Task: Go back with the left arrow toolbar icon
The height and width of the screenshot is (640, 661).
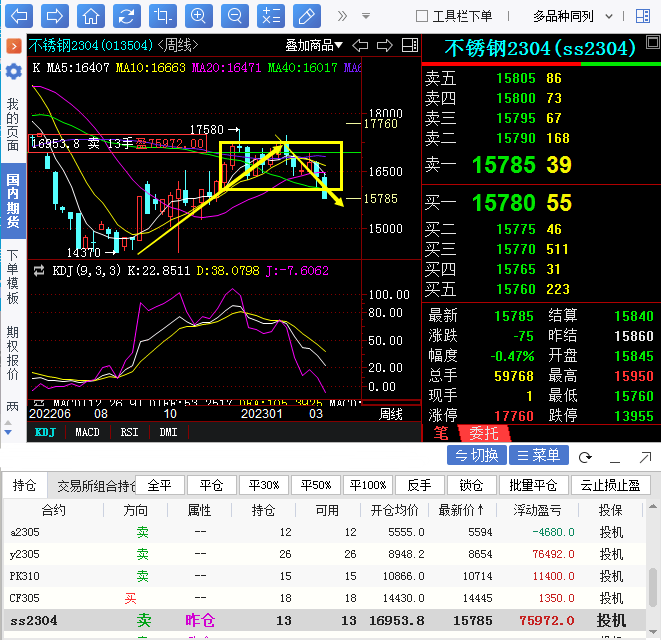Action: point(19,16)
